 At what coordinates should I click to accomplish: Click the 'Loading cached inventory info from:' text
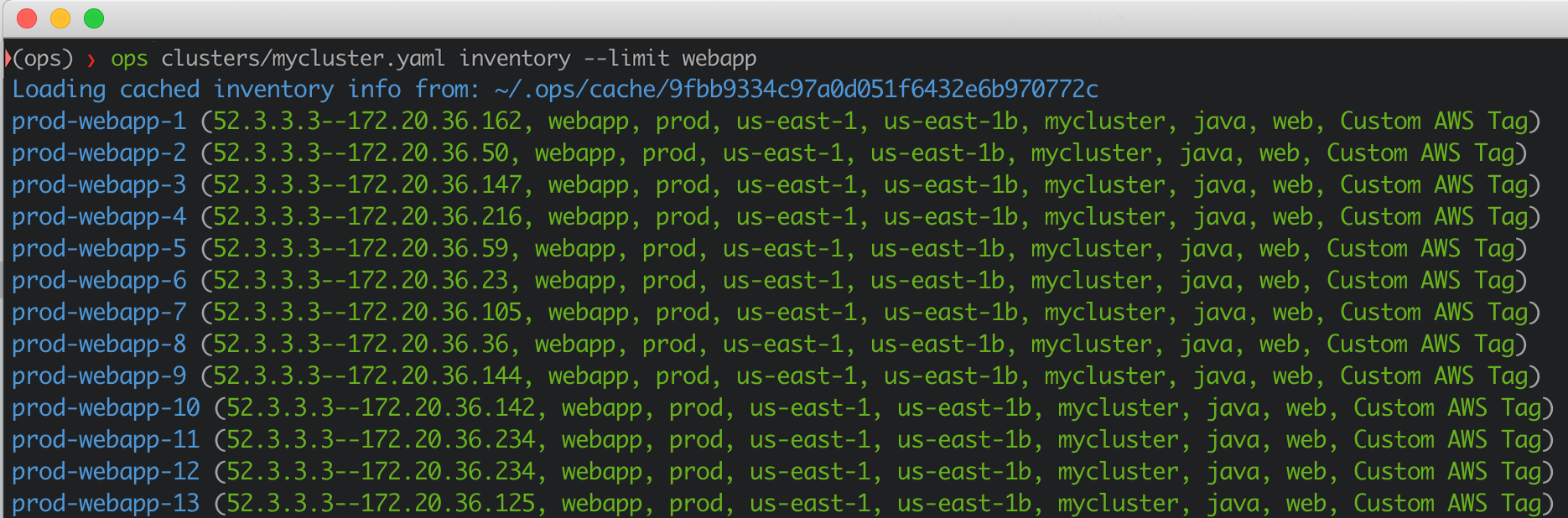[x=247, y=90]
